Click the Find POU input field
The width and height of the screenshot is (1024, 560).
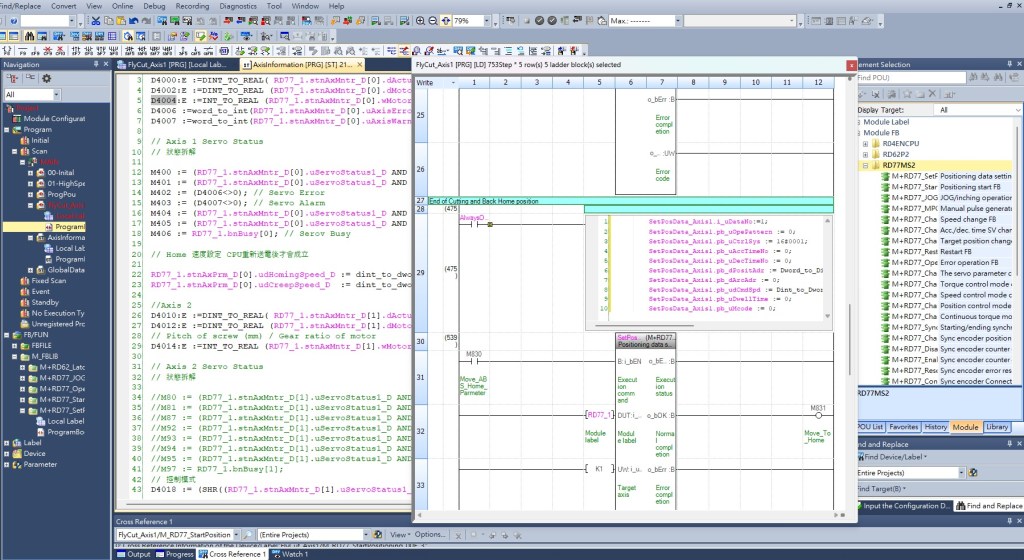coord(910,78)
